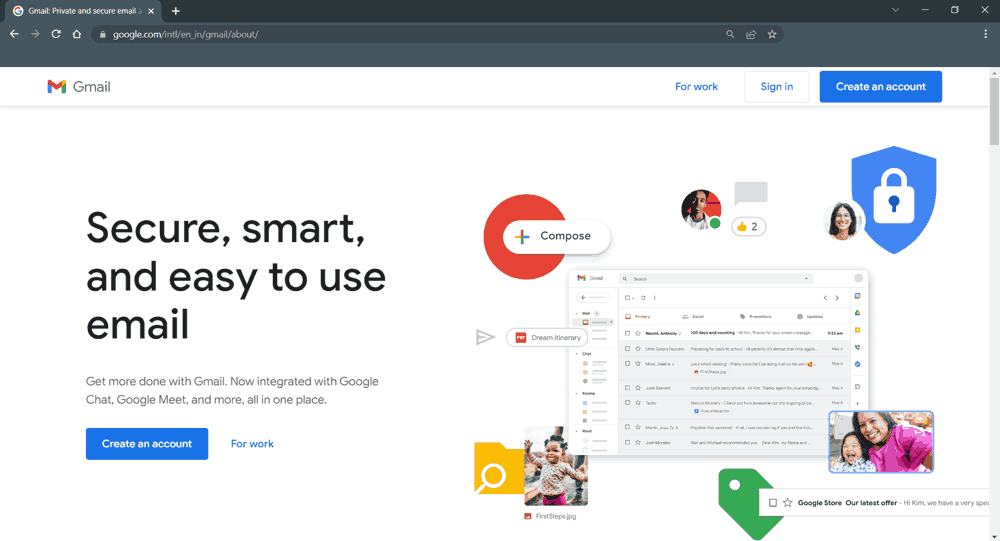Click the zoom magnifier icon in address bar

coord(730,34)
